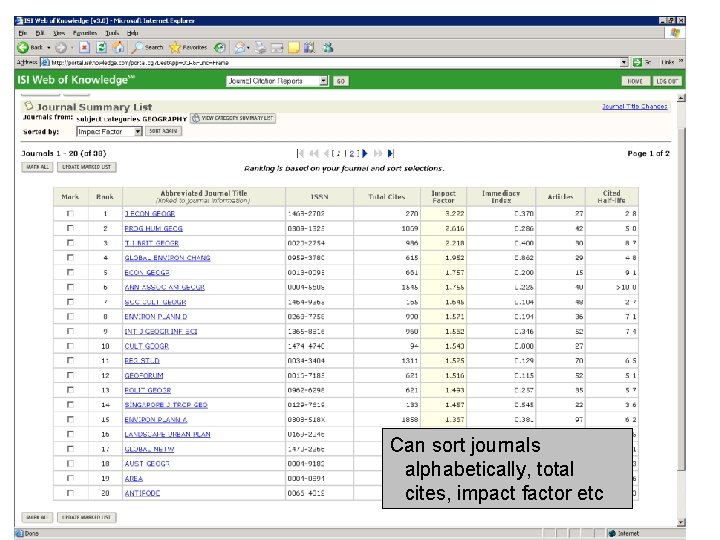The image size is (720, 540).
Task: Click the page scrollbar up arrow
Action: pos(681,97)
